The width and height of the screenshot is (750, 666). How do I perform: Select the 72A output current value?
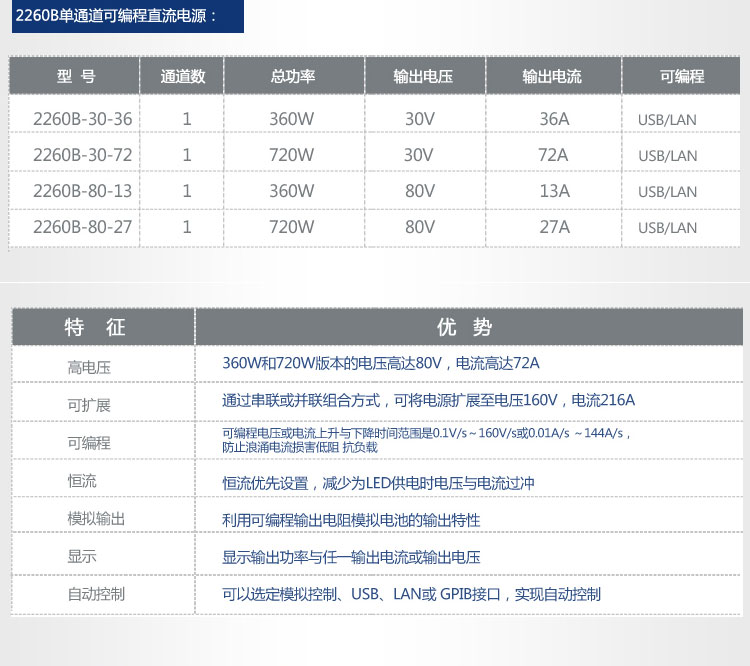point(553,155)
